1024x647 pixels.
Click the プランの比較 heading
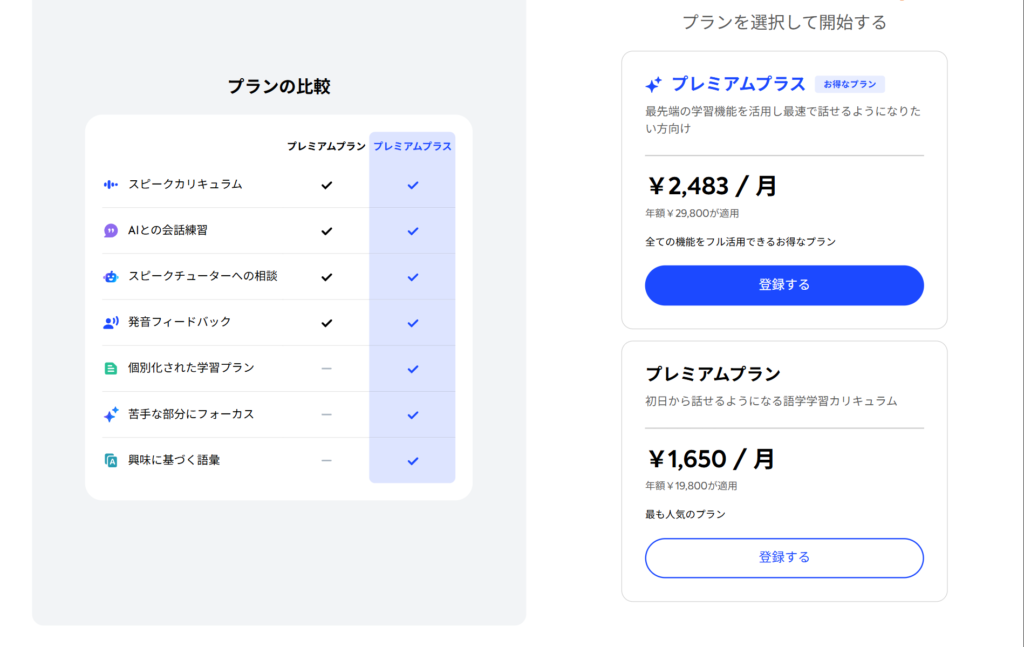click(279, 87)
